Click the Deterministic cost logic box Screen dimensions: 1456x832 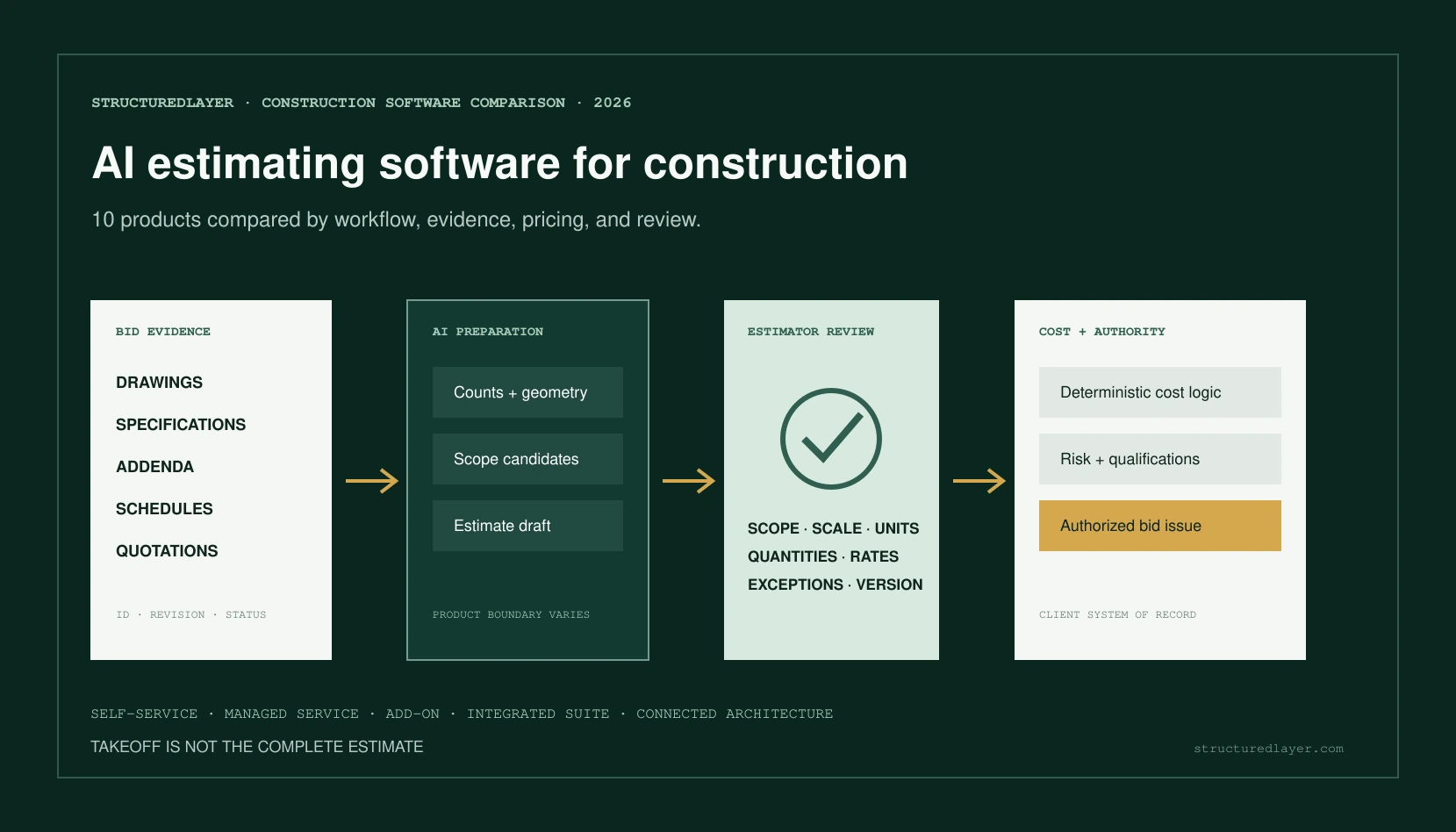tap(1159, 392)
